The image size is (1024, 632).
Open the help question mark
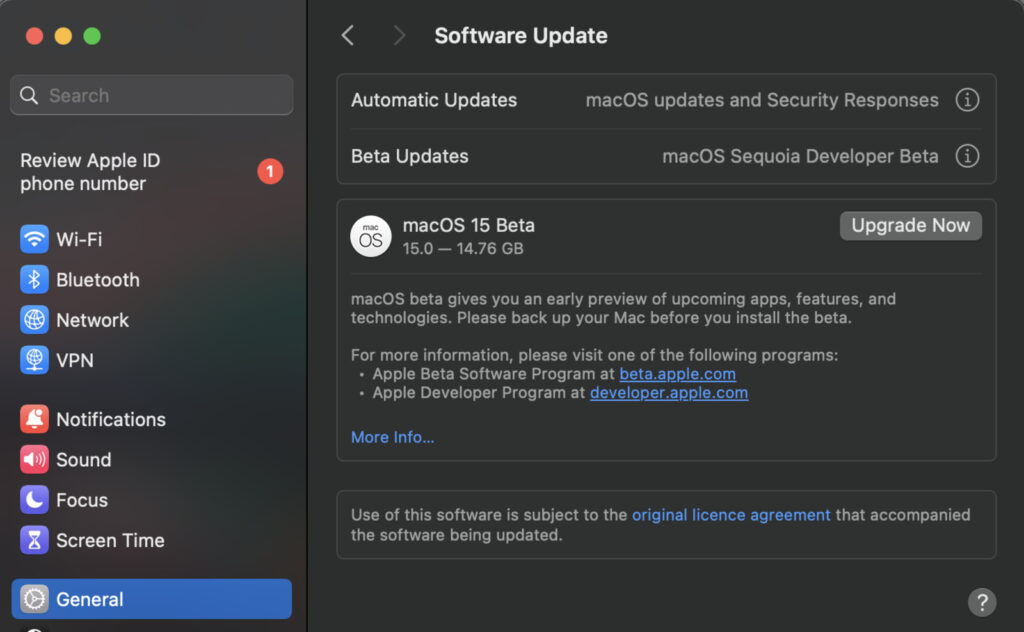click(x=981, y=603)
